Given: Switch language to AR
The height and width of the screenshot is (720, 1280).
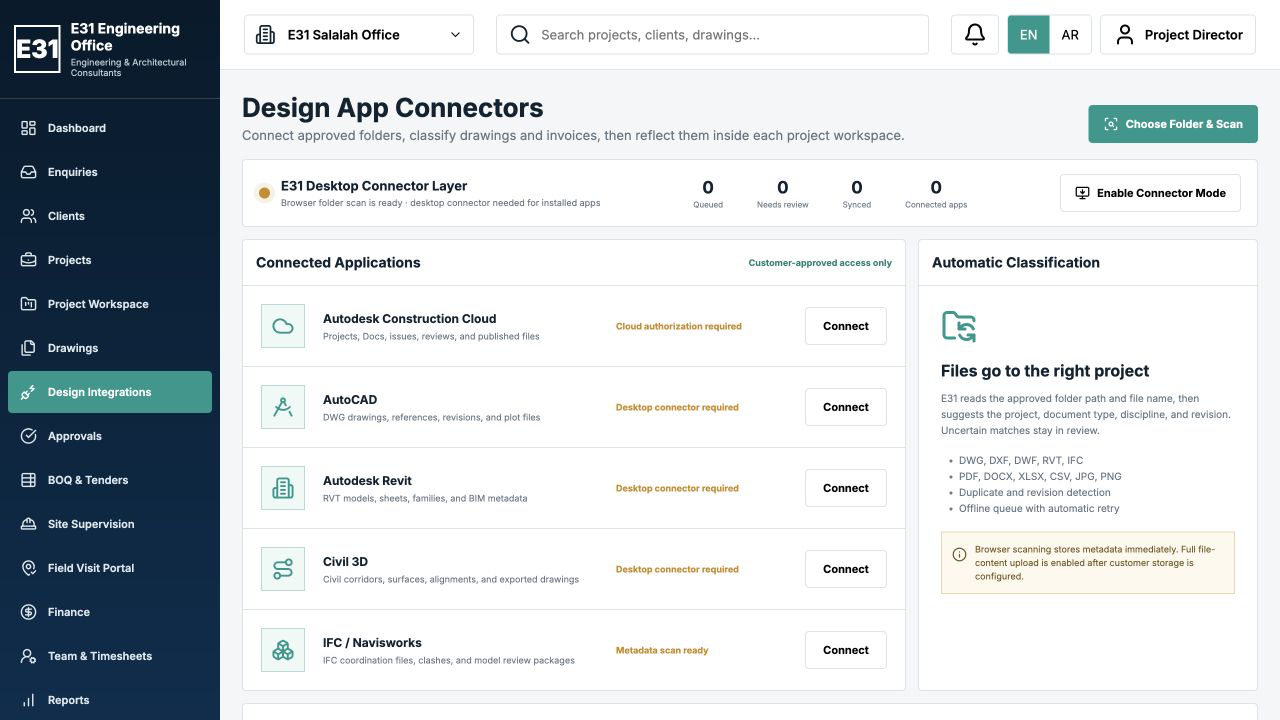Looking at the screenshot, I should tap(1070, 34).
